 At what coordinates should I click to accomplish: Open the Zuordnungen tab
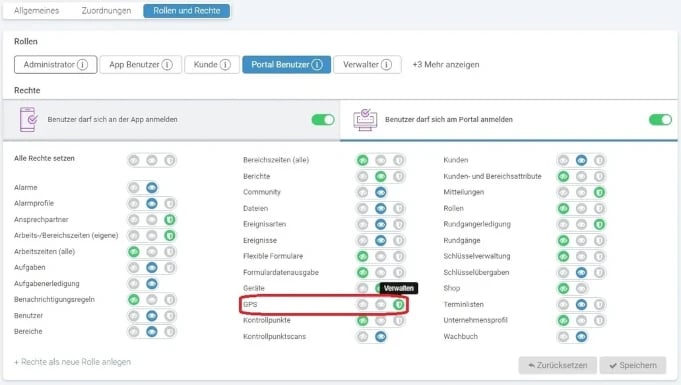point(106,11)
